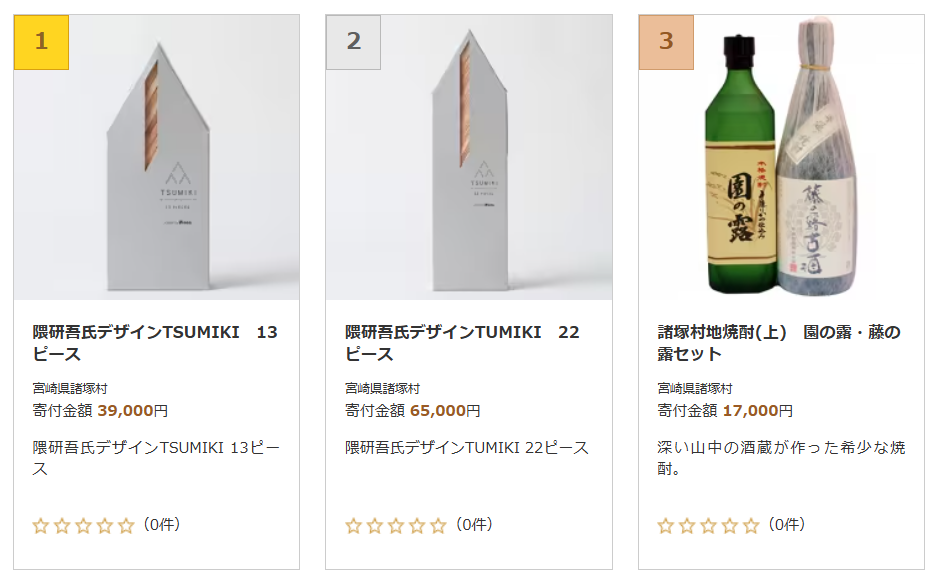Click the 39,000円 donation amount
The height and width of the screenshot is (583, 942).
coord(133,411)
